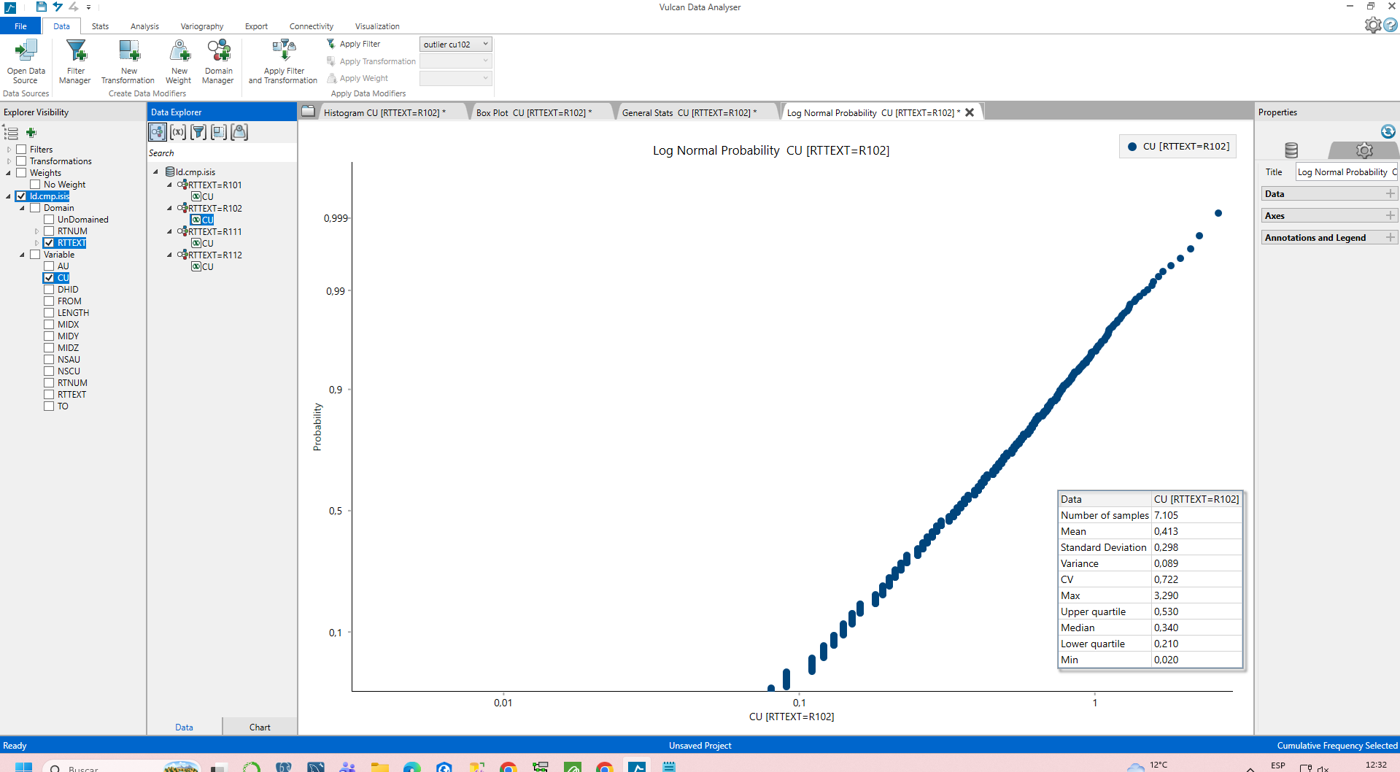Click the save icon in title bar
1400x772 pixels.
pos(41,7)
